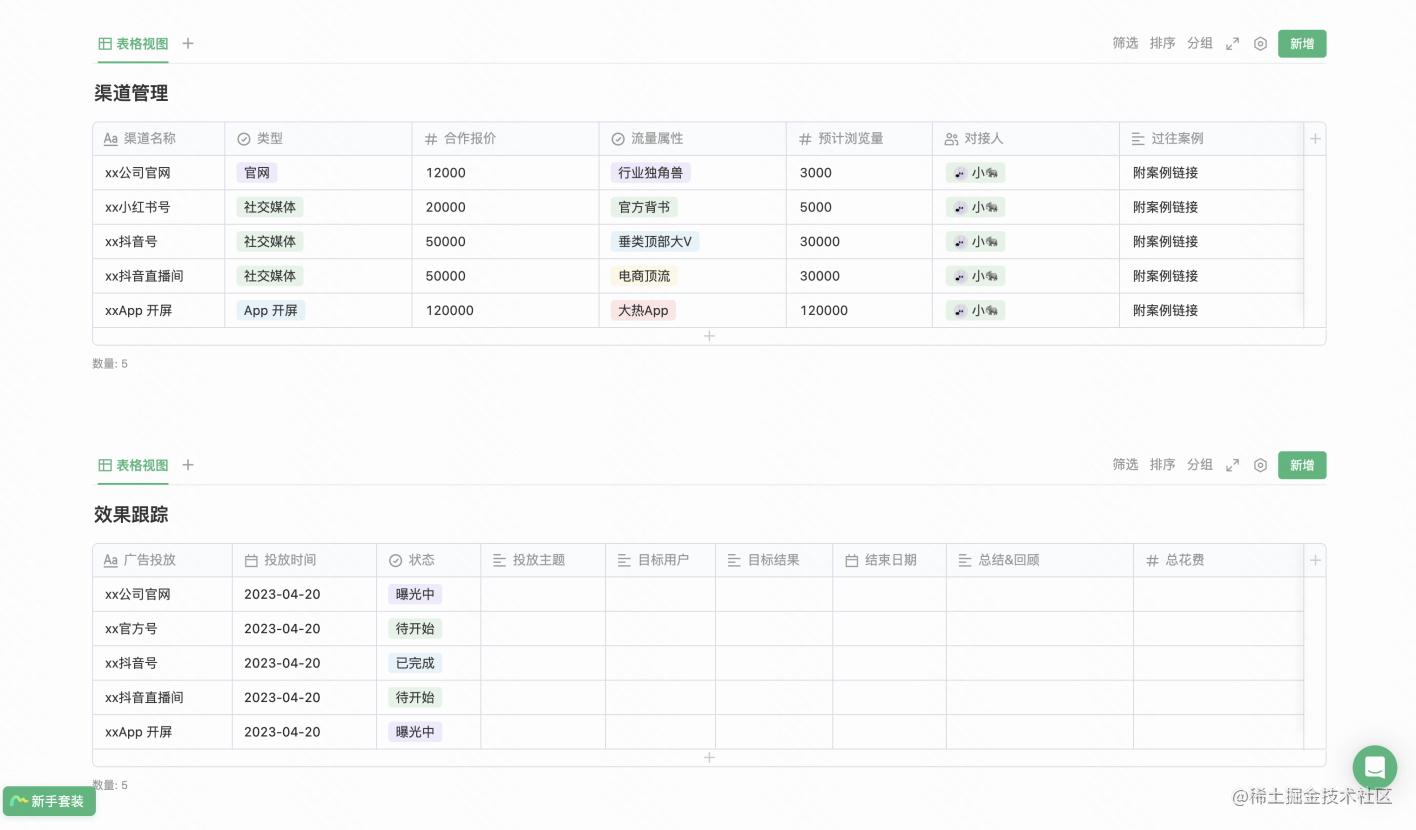
Task: Add new column to 渠道管理 table
Action: [1315, 139]
